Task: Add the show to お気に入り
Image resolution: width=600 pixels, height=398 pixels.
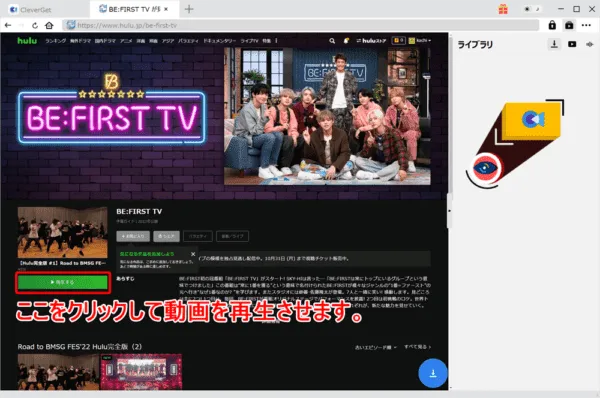Action: tap(133, 236)
